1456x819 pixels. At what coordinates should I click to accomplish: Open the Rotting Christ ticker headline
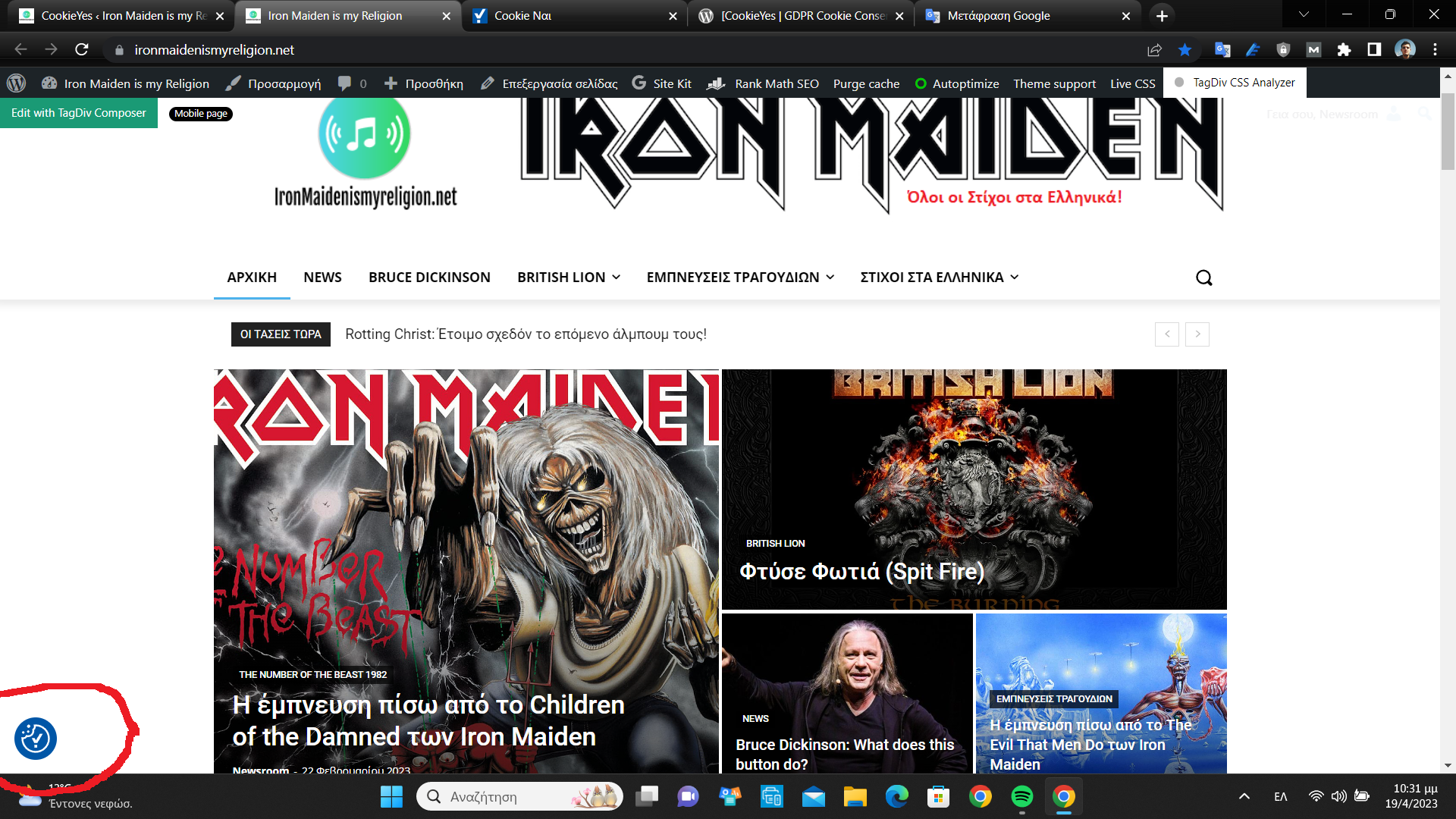tap(526, 334)
